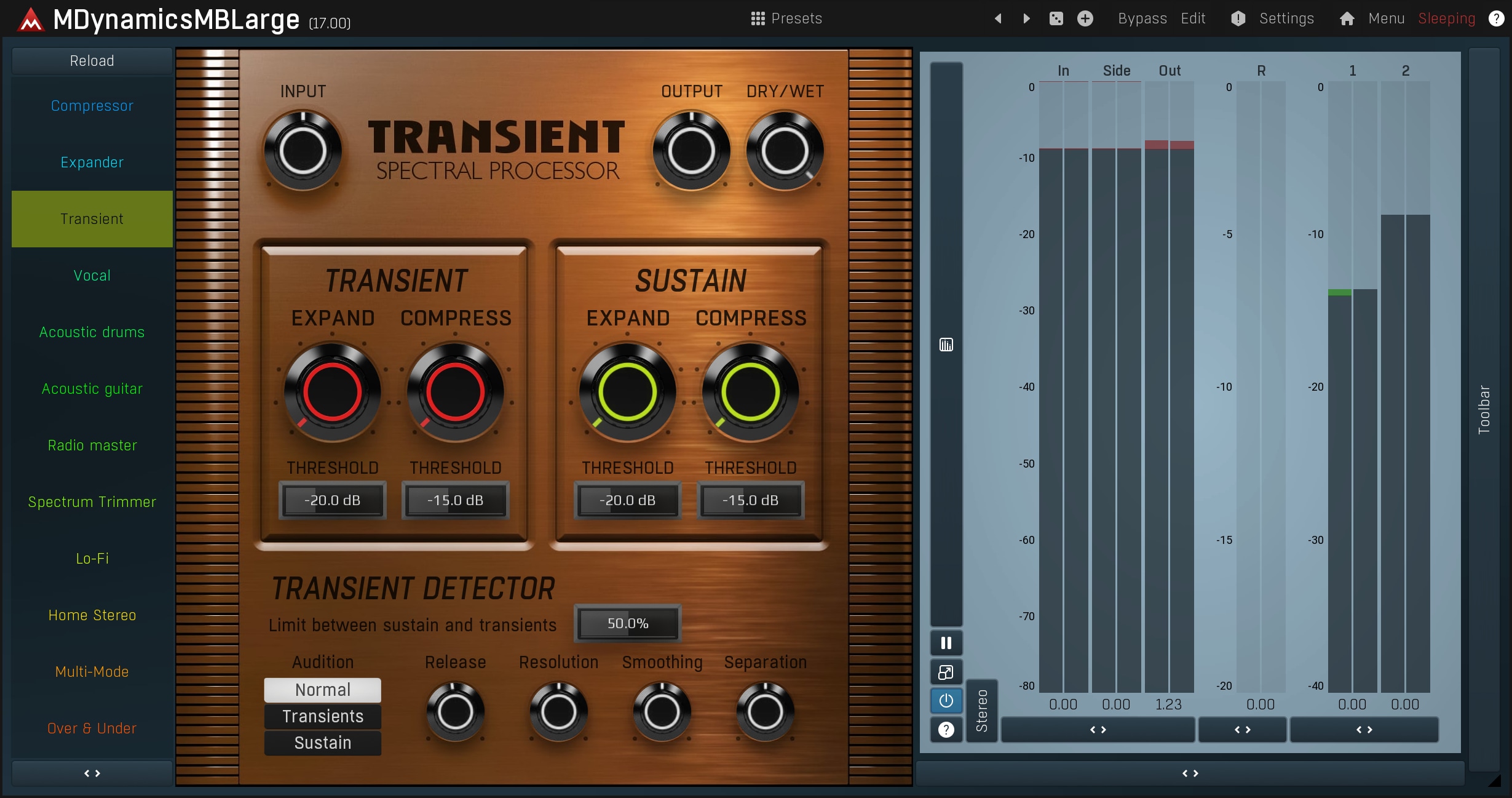Click the help question mark in title bar
Screen dimensions: 1512x798
click(x=1496, y=18)
